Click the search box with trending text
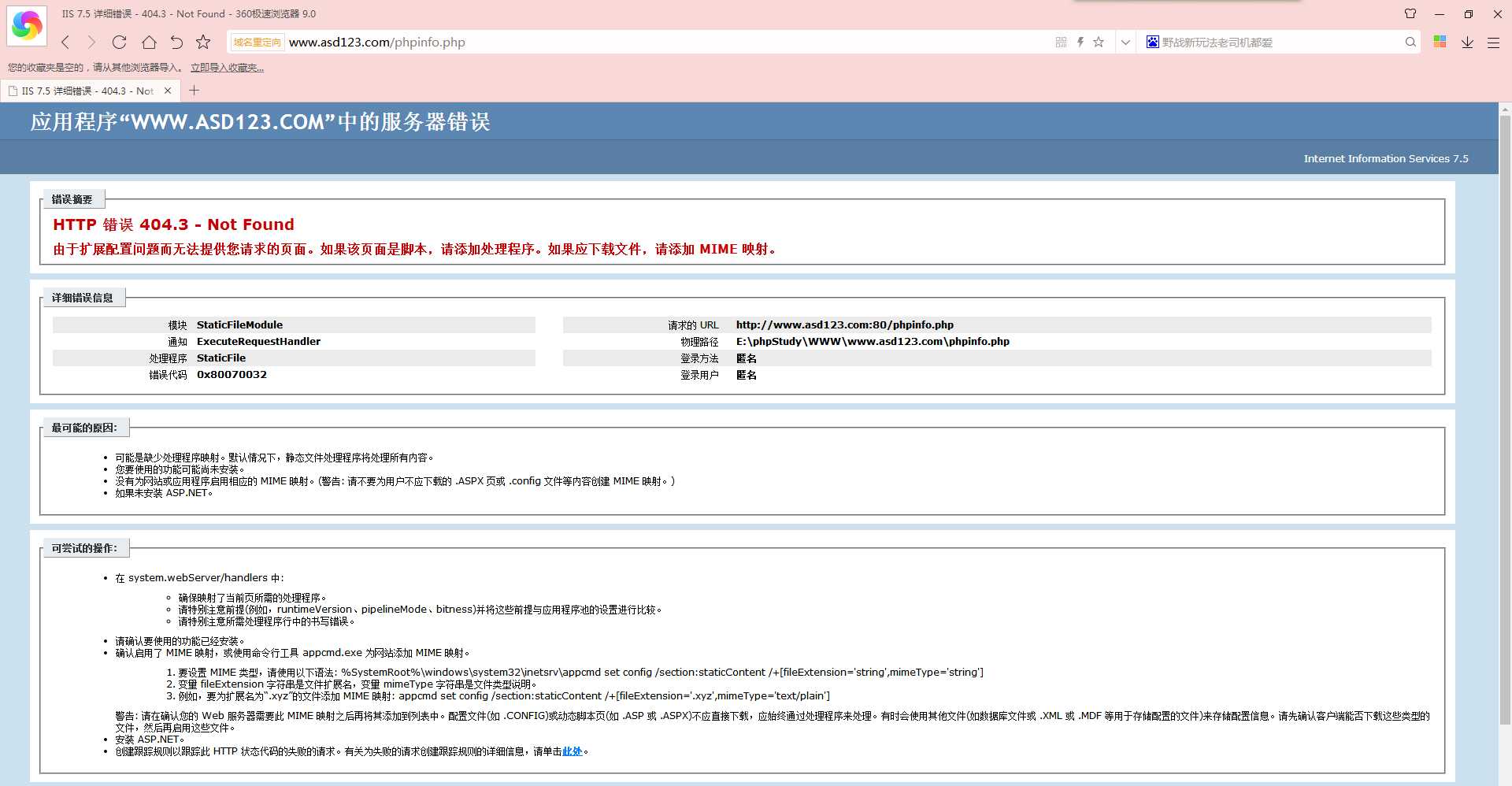Screen dimensions: 1512x786 pyautogui.click(x=1280, y=43)
